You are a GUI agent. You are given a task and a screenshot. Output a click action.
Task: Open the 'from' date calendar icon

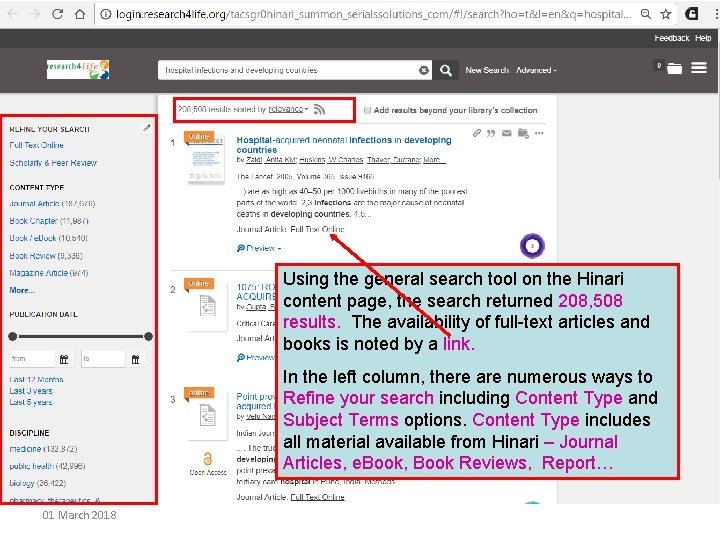click(x=64, y=359)
